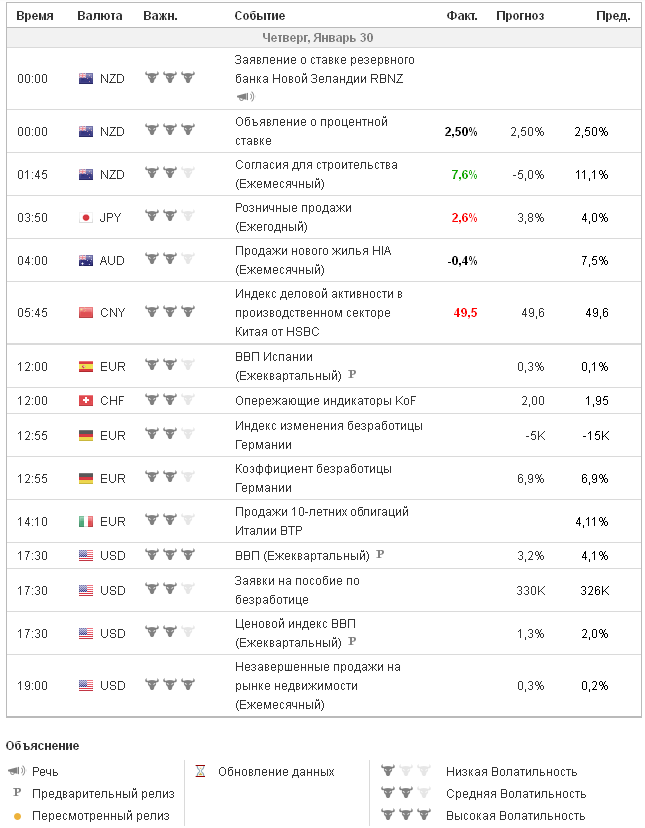Click the China flag beside CNY

86,313
